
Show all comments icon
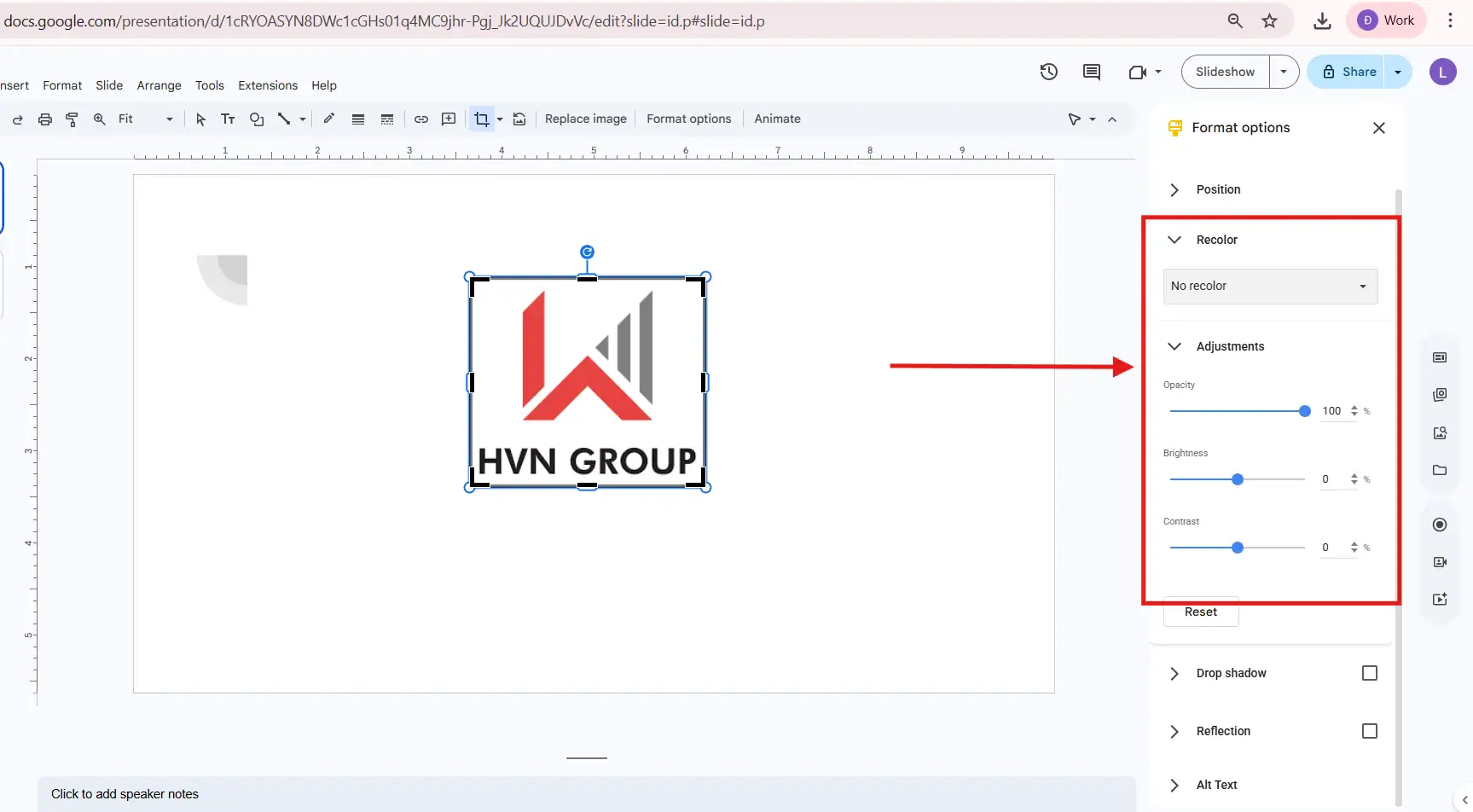point(1092,72)
